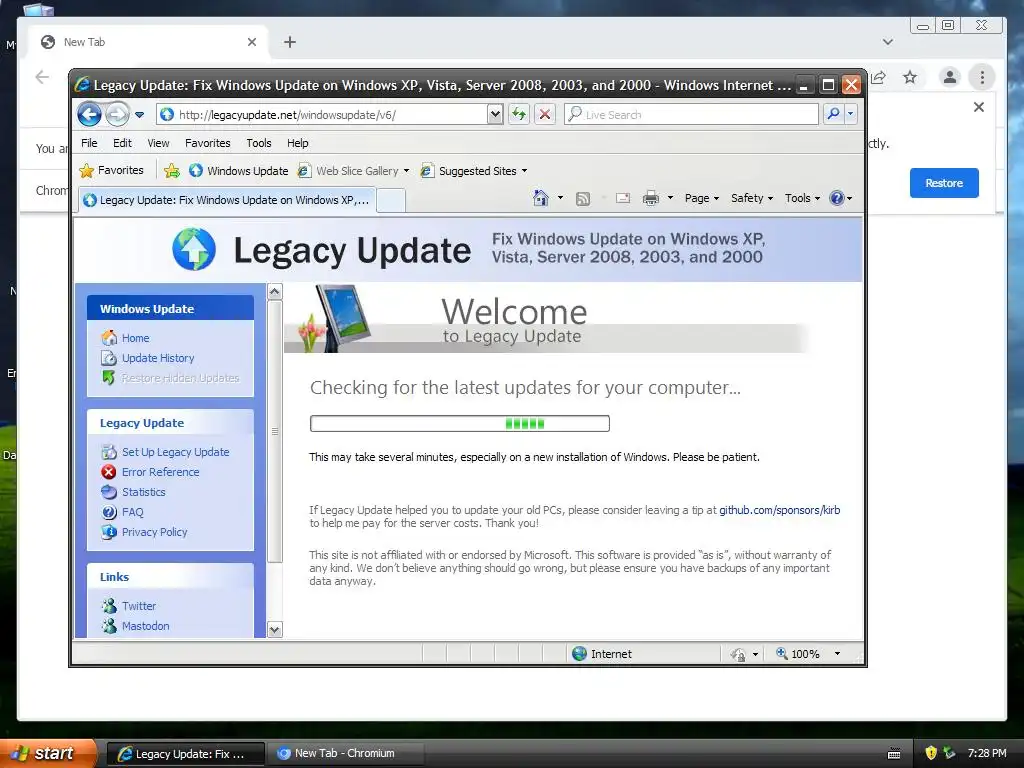Open the Tools menu in menu bar

[259, 143]
